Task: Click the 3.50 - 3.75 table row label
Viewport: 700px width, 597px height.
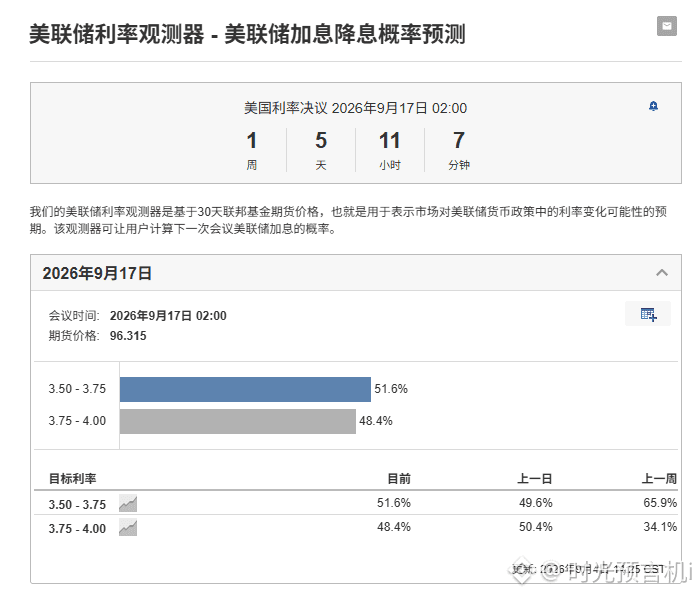Action: 77,505
